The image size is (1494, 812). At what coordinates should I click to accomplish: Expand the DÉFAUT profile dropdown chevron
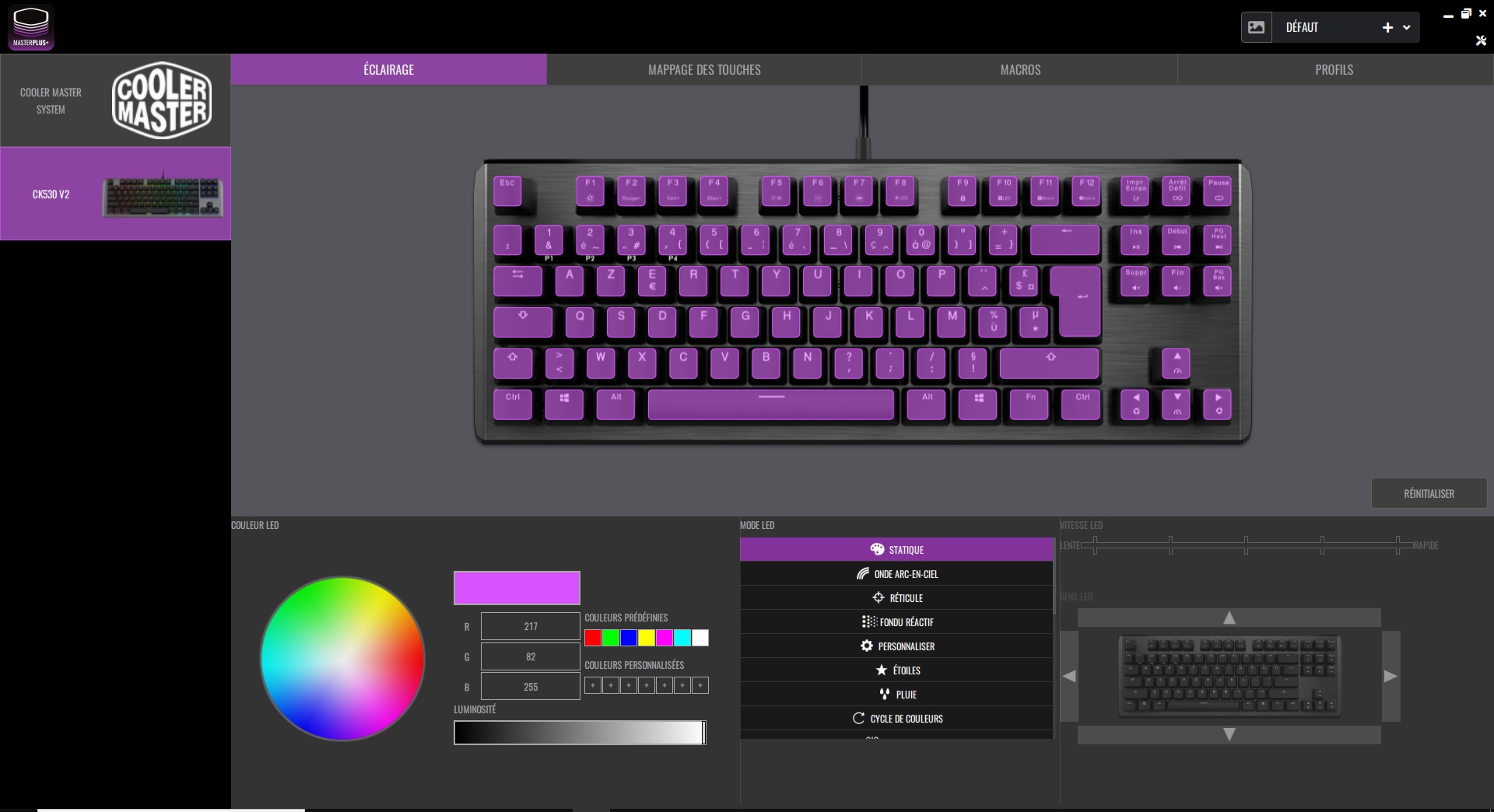pos(1407,27)
